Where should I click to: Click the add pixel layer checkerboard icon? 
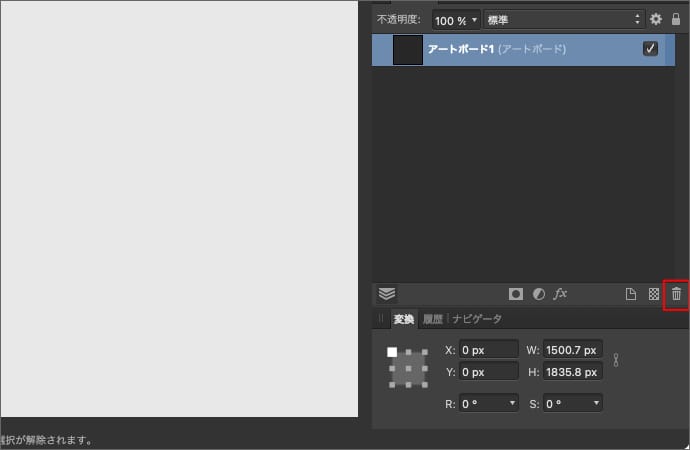[x=654, y=294]
